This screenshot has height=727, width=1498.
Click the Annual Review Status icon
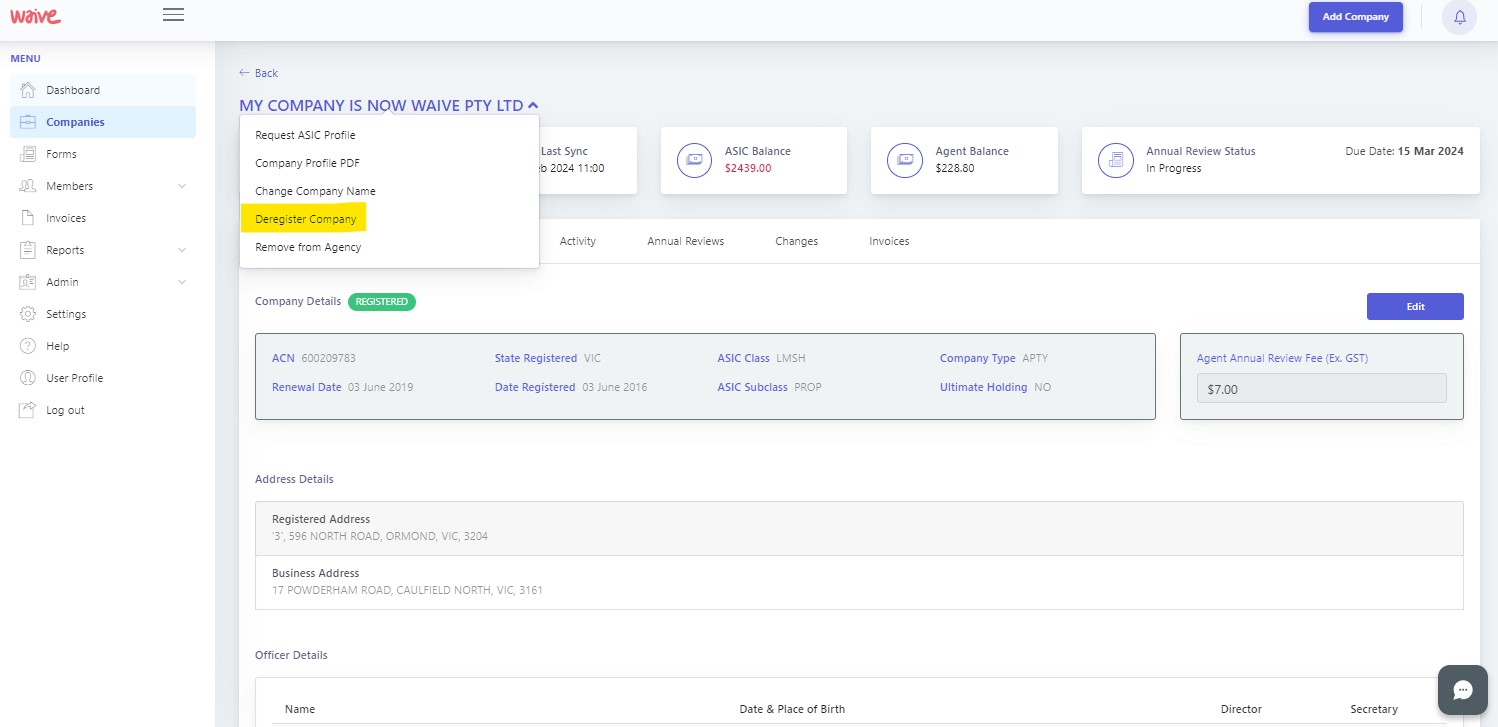pos(1116,160)
